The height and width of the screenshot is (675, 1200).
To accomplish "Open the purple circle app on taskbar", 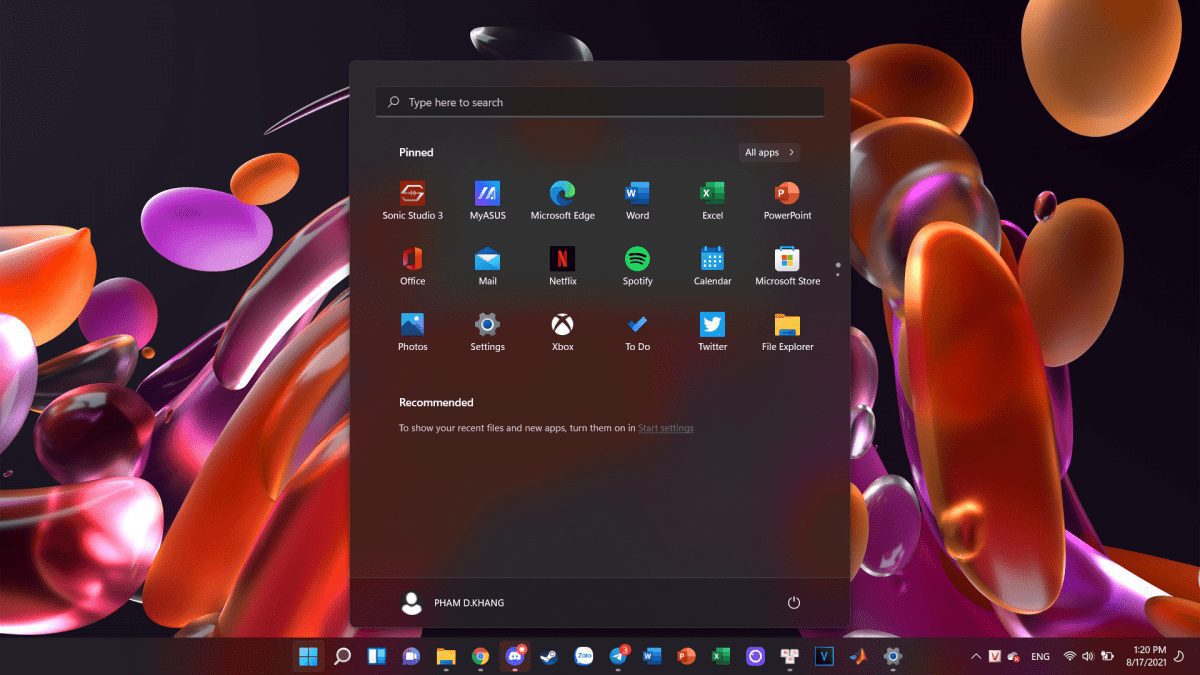I will coord(755,656).
